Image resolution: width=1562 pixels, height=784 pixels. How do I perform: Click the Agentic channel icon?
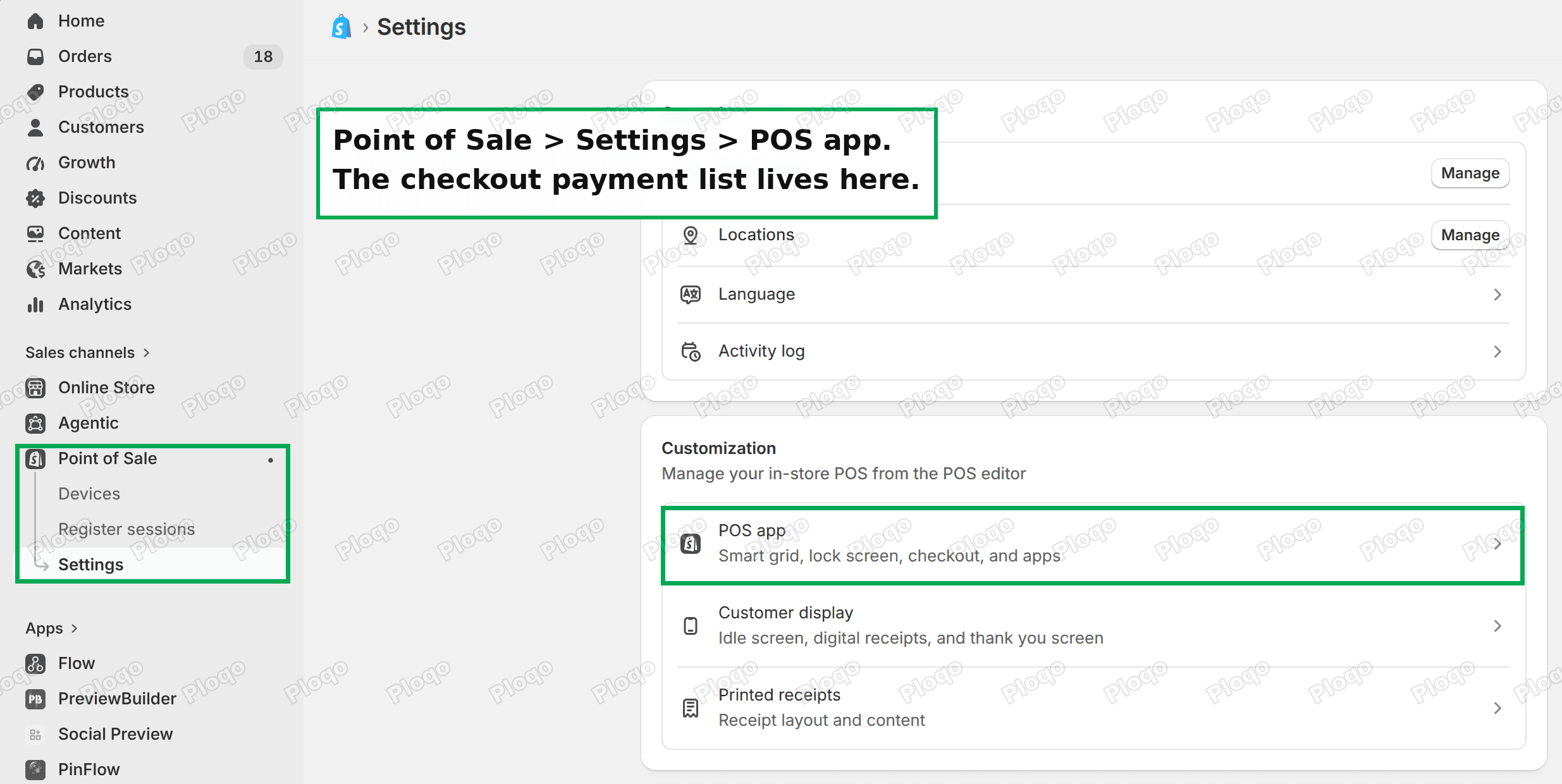point(35,423)
